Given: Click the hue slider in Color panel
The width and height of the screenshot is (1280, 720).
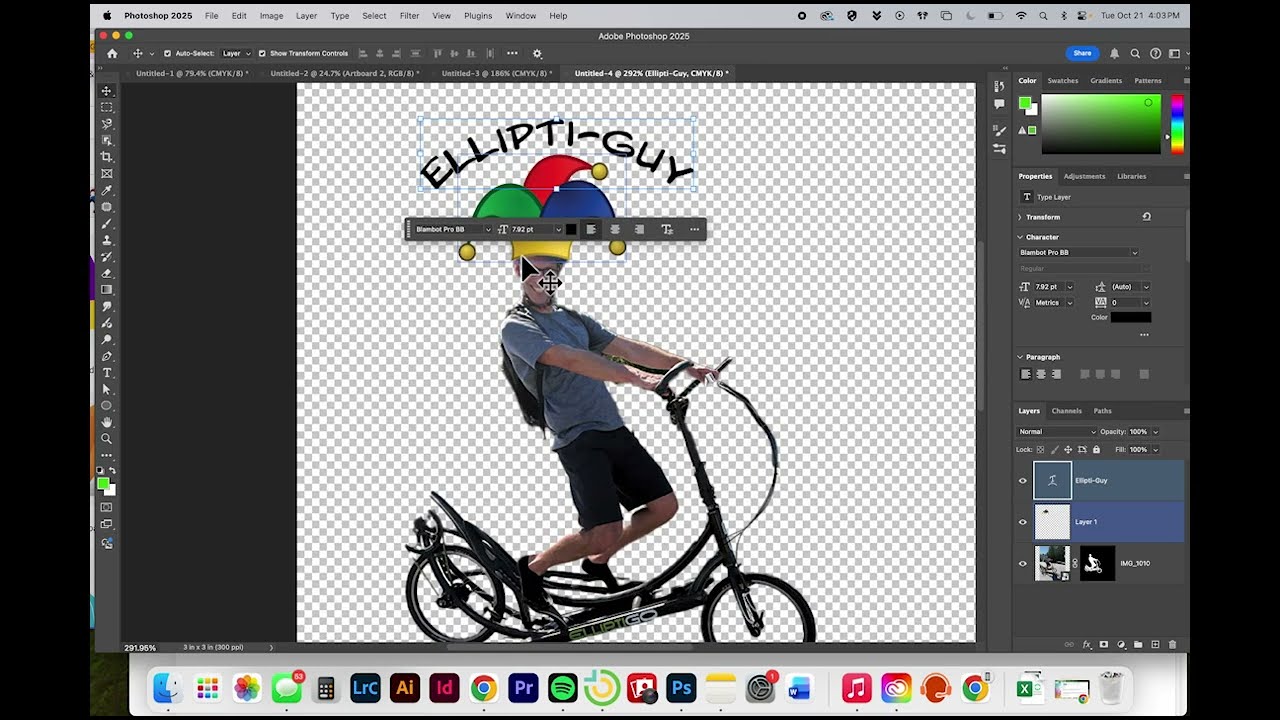Looking at the screenshot, I should tap(1177, 124).
